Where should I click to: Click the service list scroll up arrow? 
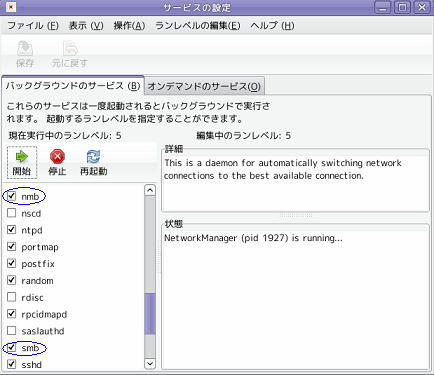(x=150, y=190)
